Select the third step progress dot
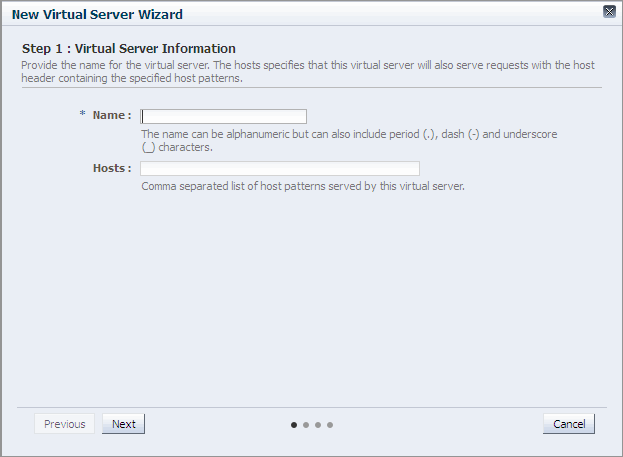The image size is (623, 457). pos(318,425)
